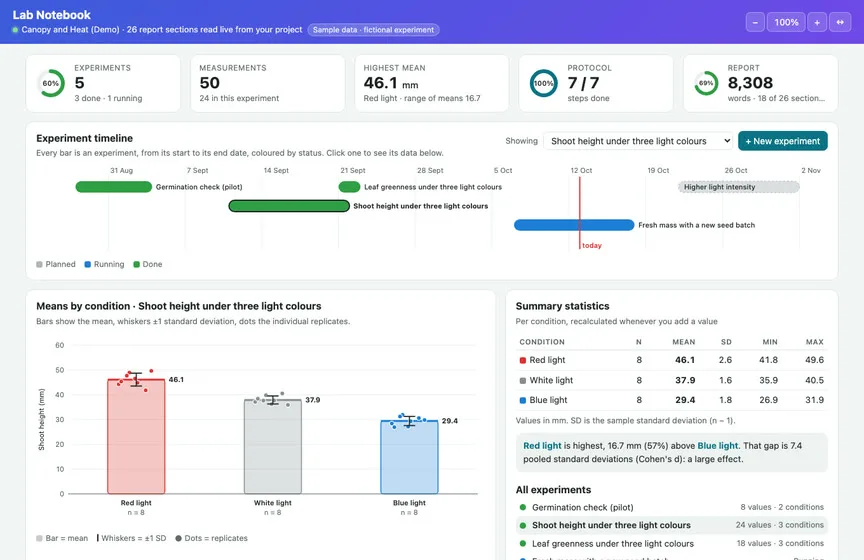864x560 pixels.
Task: Click the MAX column header
Action: pos(814,342)
